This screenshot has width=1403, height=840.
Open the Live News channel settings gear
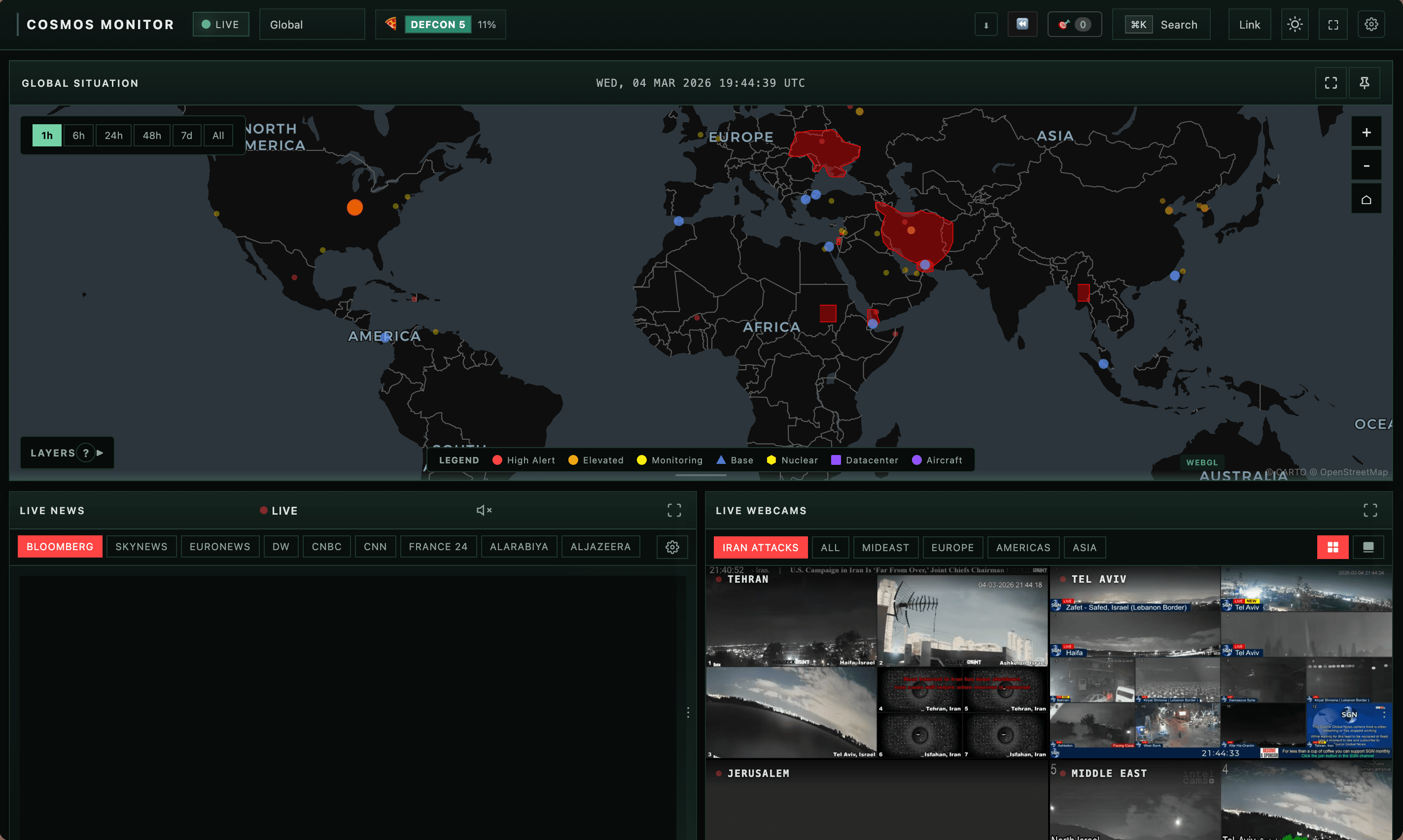pos(672,546)
